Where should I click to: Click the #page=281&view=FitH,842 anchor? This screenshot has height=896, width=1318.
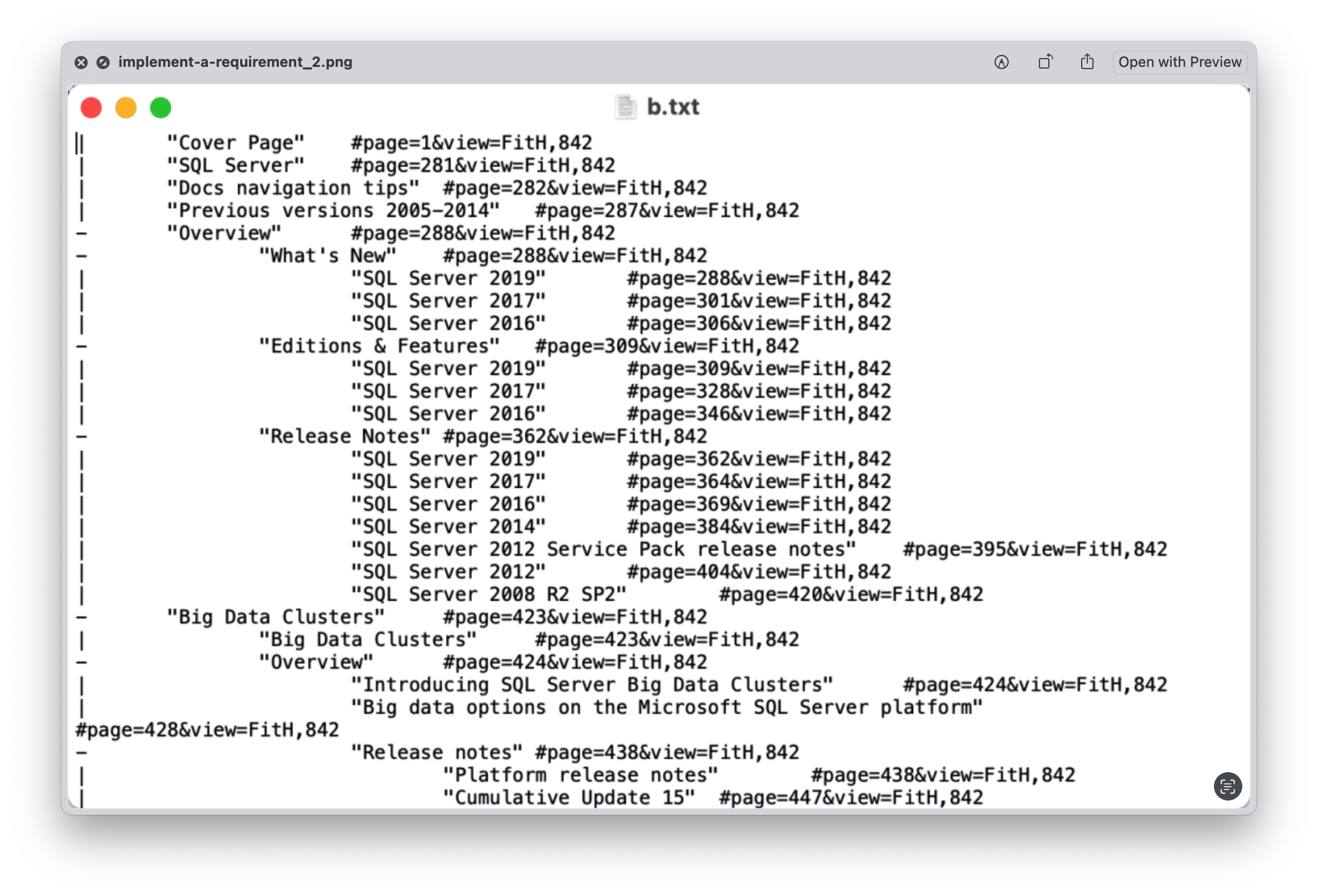click(x=483, y=165)
